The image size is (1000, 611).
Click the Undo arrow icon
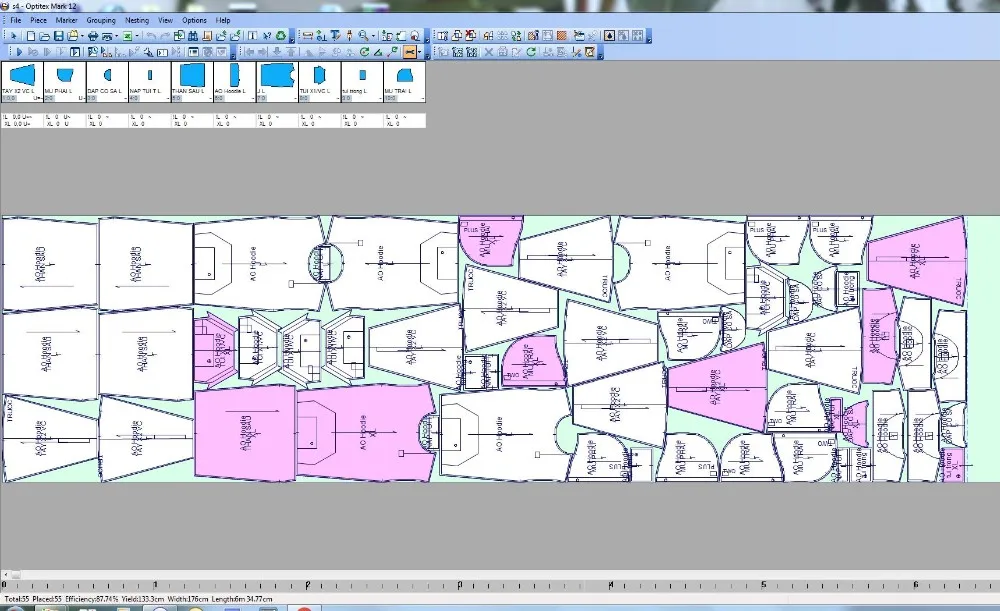[x=150, y=36]
